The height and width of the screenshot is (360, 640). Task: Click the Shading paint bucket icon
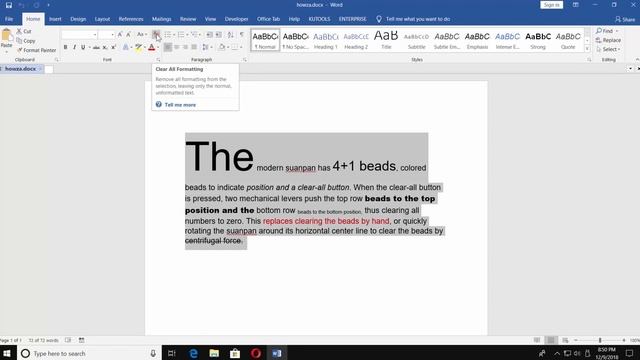(222, 47)
